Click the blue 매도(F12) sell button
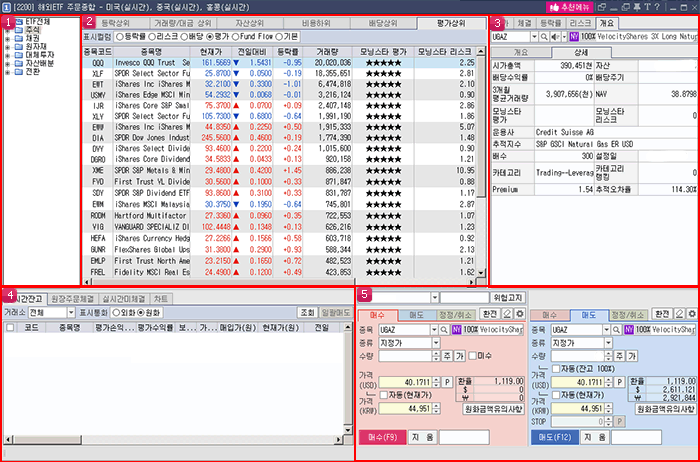 pos(554,438)
